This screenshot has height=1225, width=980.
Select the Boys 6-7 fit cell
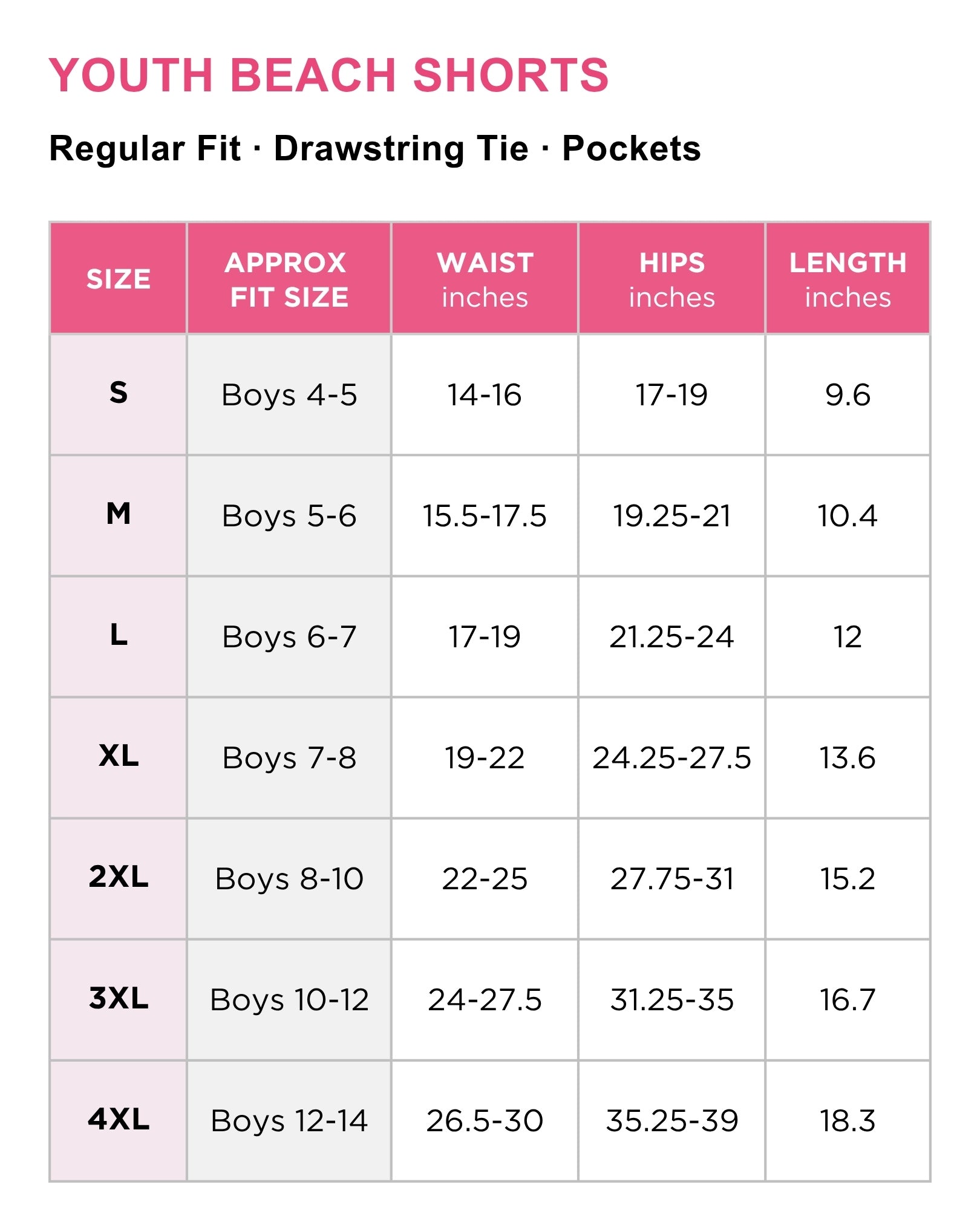click(289, 637)
